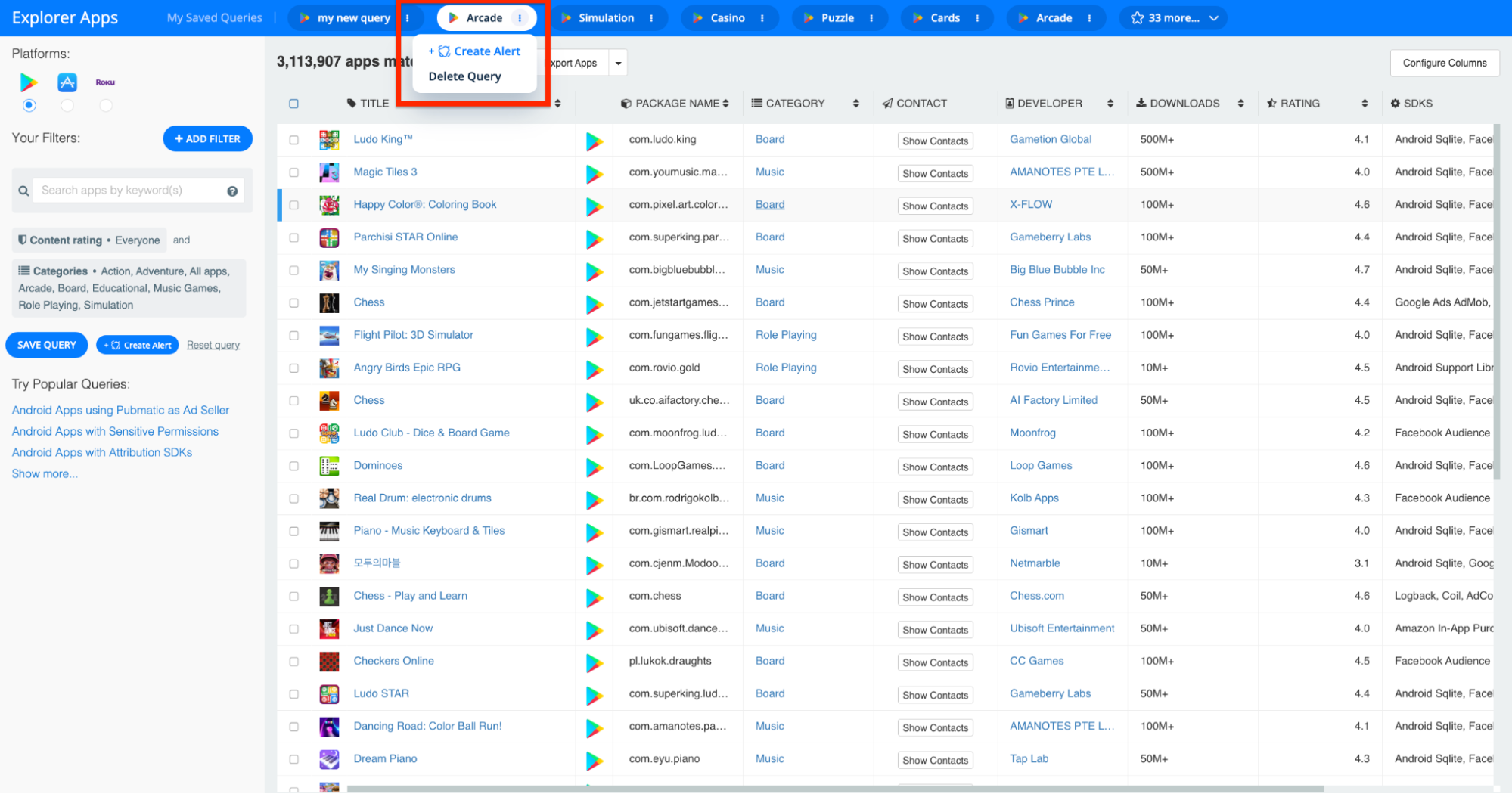
Task: Toggle the Package Name column sort arrows
Action: pos(725,104)
